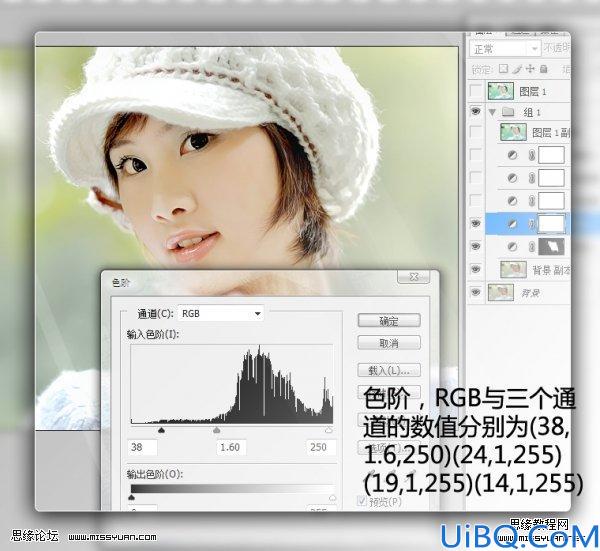This screenshot has height=551, width=600.
Task: Click the midtone input field showing 1.60
Action: 231,447
